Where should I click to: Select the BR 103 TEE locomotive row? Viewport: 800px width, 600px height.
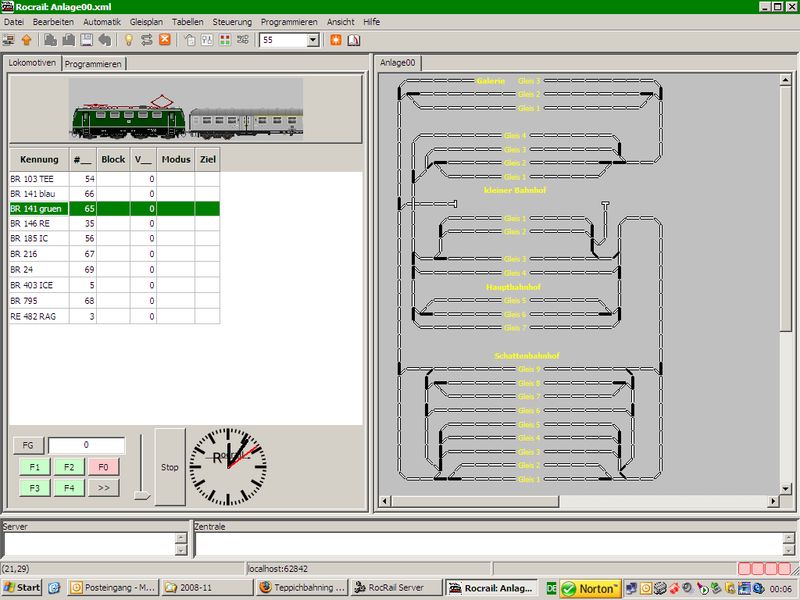click(115, 179)
